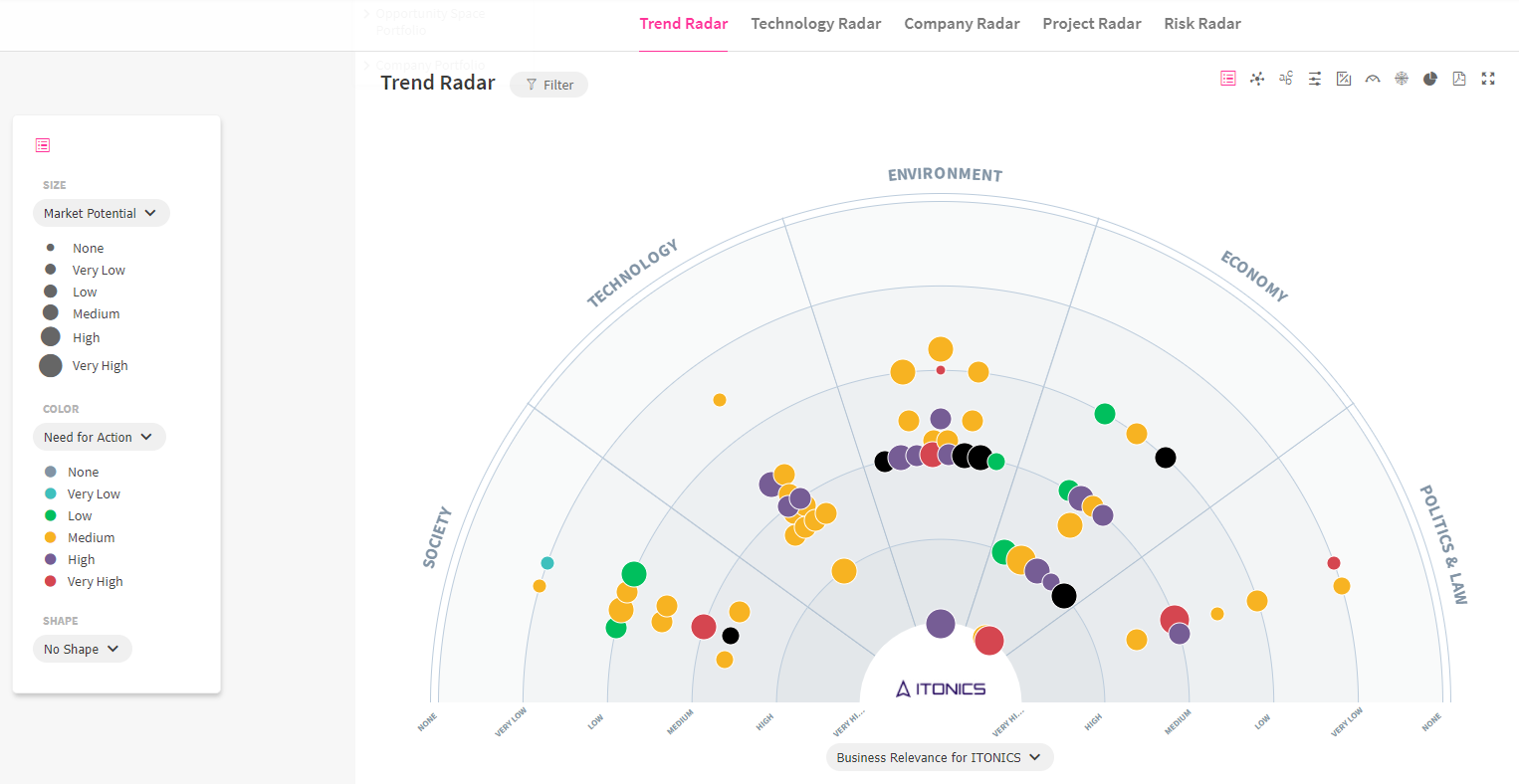
Task: Open the spider web radar view
Action: (1401, 78)
